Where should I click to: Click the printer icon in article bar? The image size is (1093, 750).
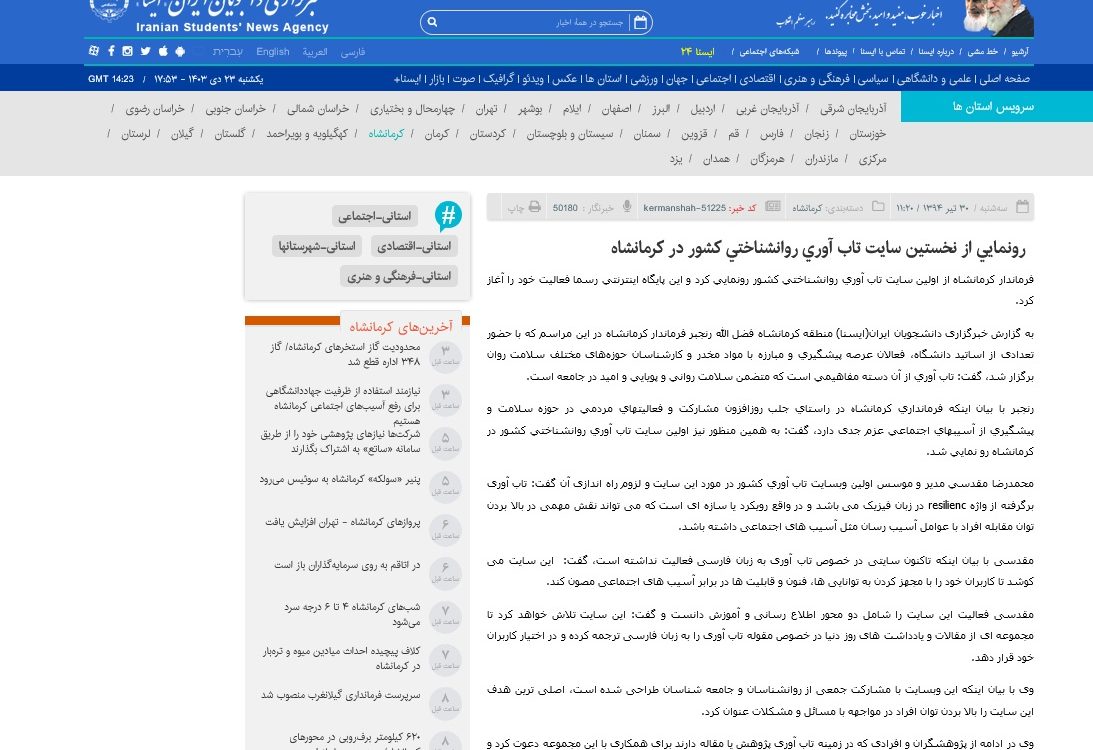(535, 207)
